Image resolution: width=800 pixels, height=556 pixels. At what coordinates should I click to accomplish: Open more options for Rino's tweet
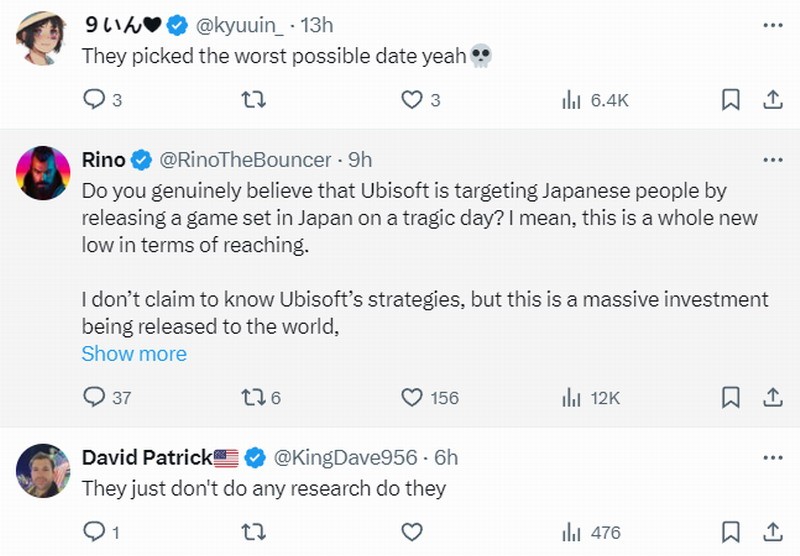pyautogui.click(x=773, y=160)
